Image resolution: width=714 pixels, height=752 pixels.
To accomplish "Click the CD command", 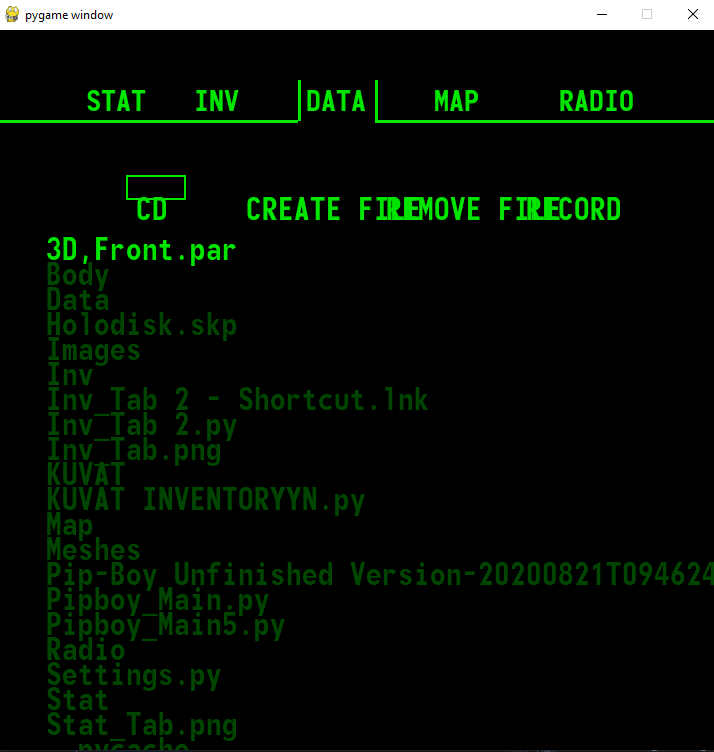I will click(x=152, y=210).
